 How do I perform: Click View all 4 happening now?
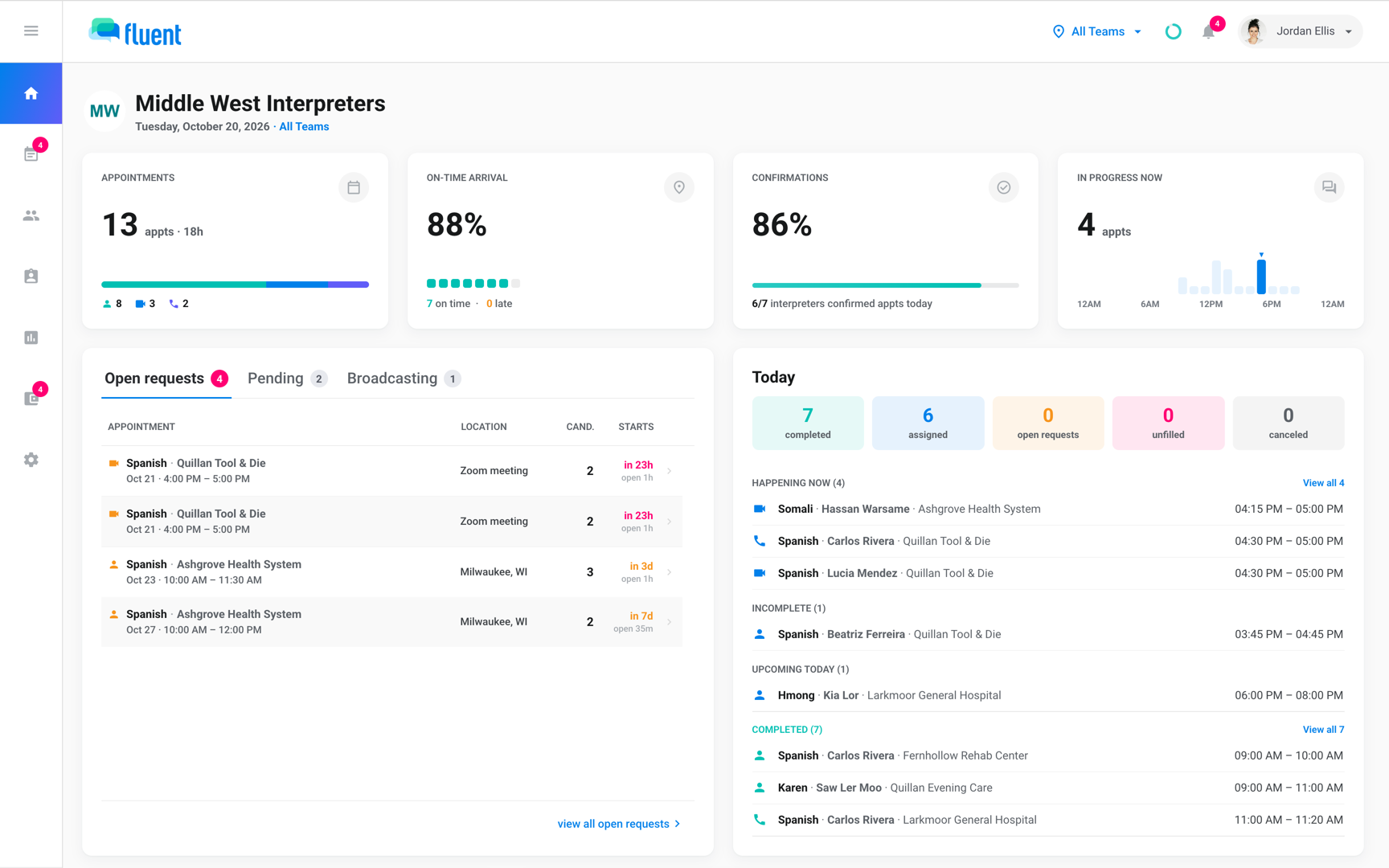[1323, 483]
